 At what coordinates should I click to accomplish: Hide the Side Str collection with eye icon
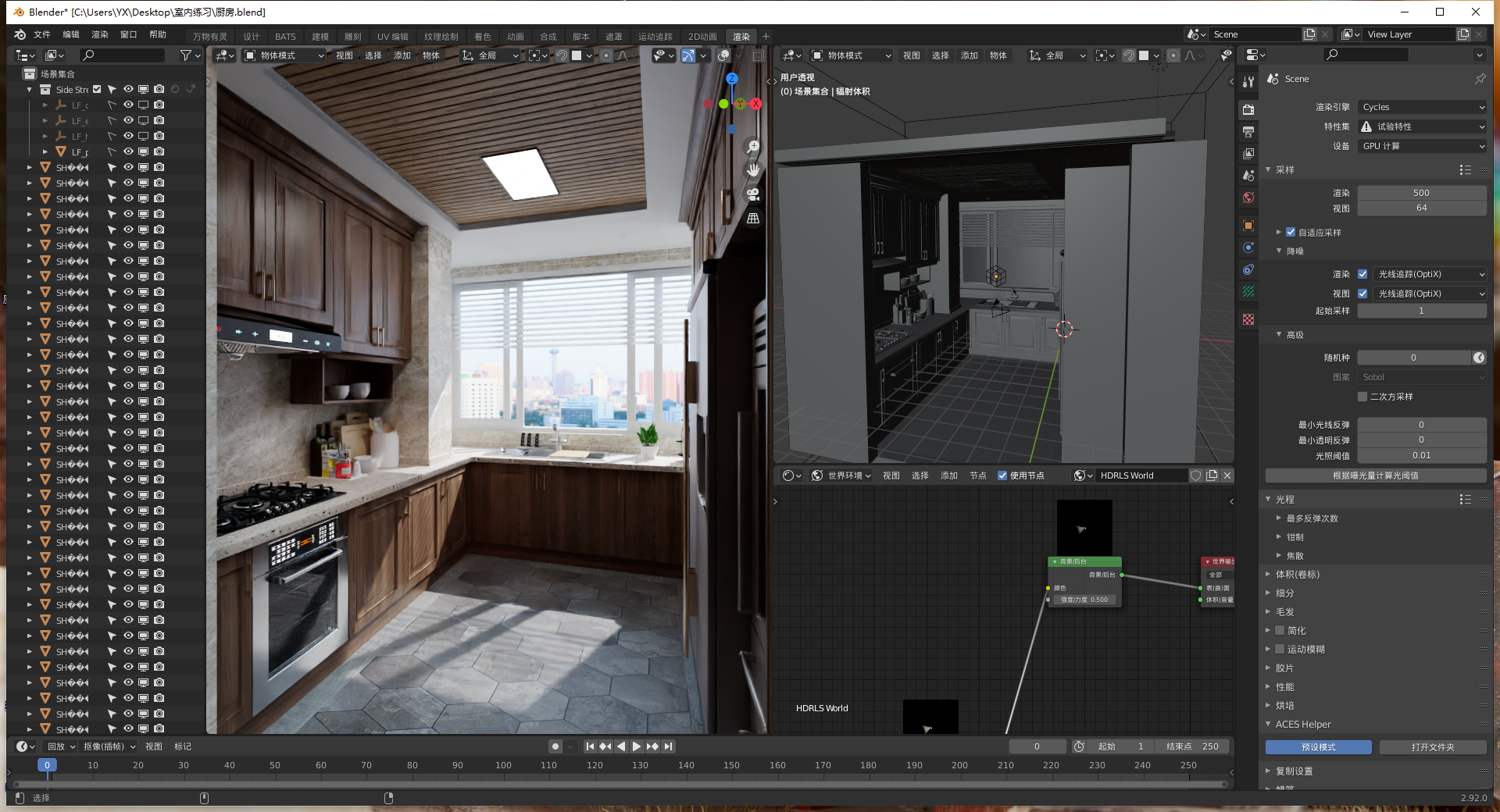[x=128, y=89]
